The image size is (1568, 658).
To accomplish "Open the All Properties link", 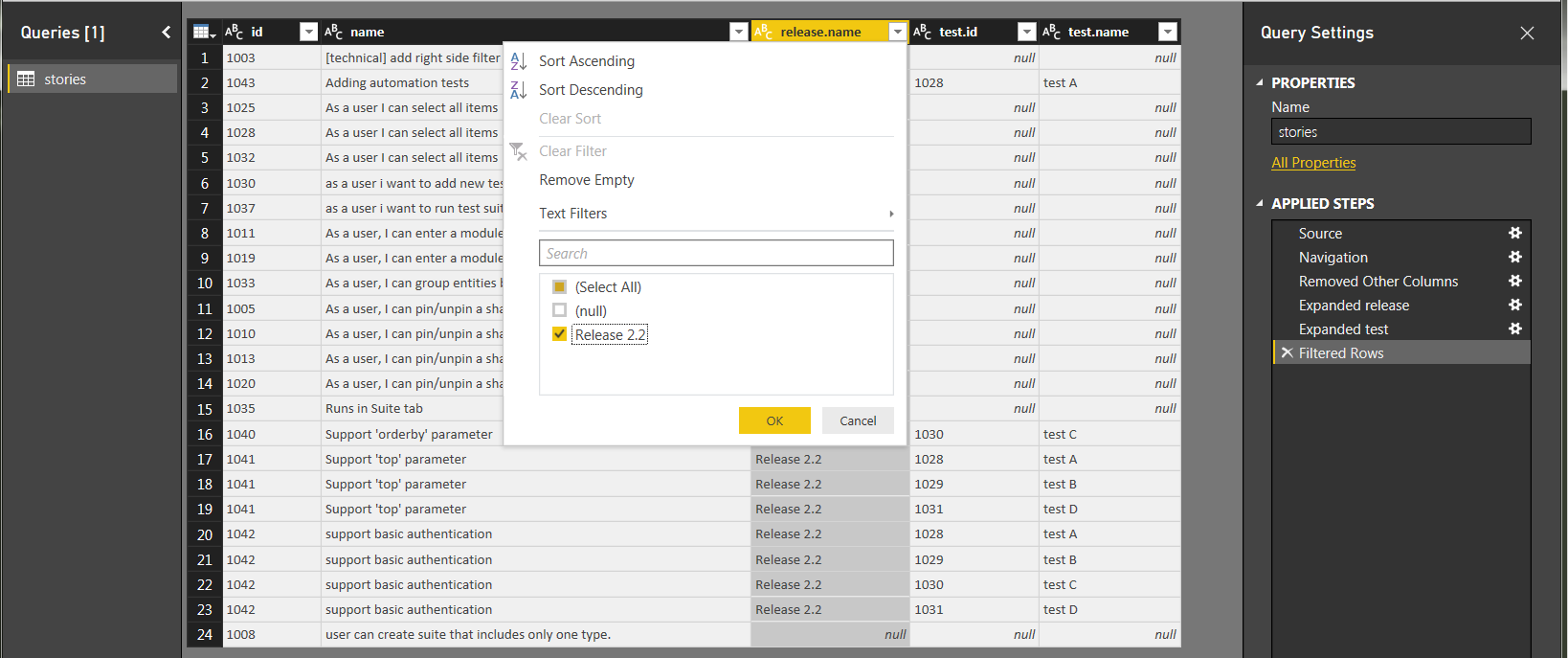I will tap(1313, 163).
